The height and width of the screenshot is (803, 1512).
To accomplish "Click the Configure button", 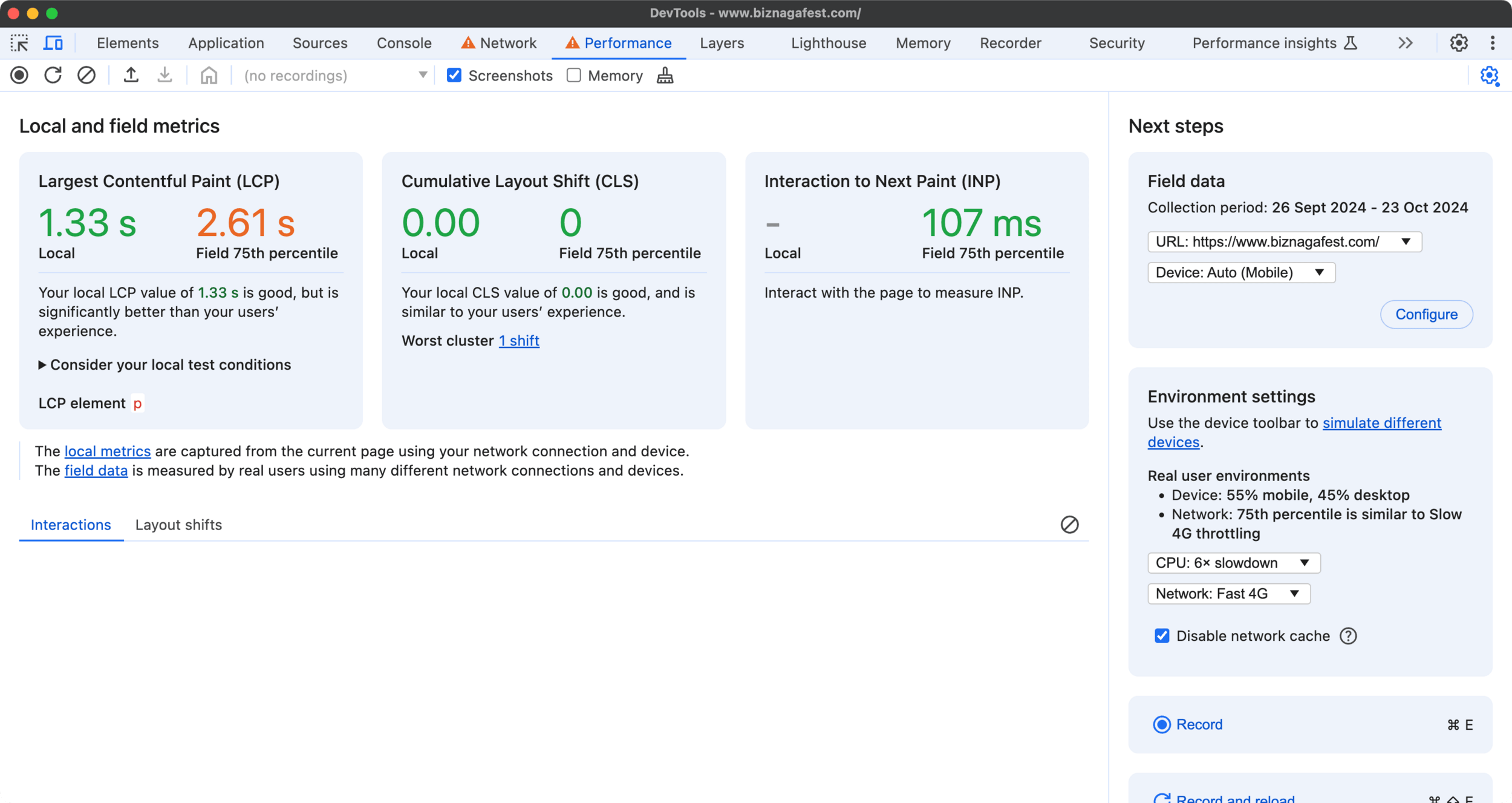I will click(x=1426, y=315).
